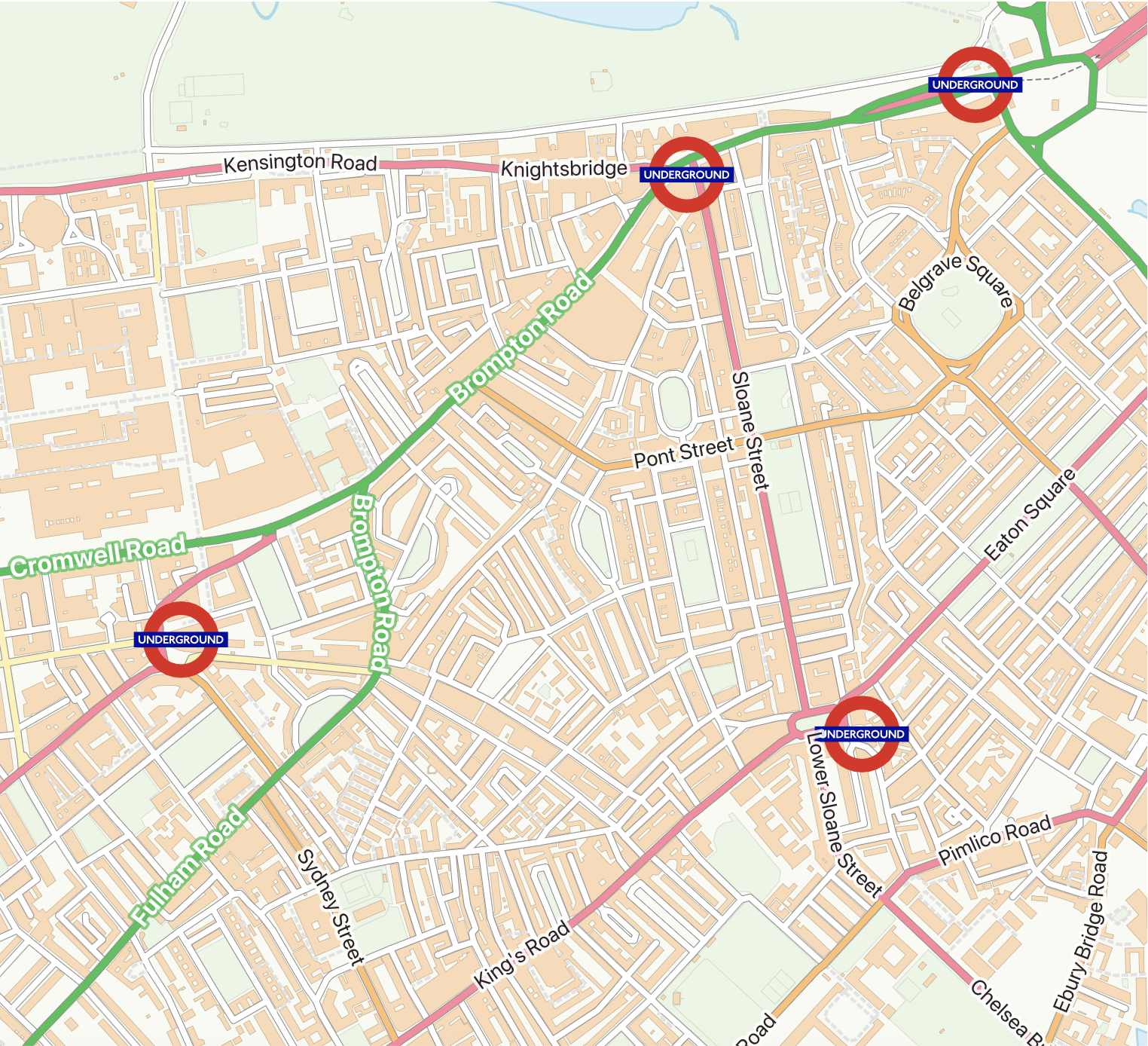Viewport: 1148px width, 1046px height.
Task: Click the Pont Street label
Action: (x=683, y=453)
